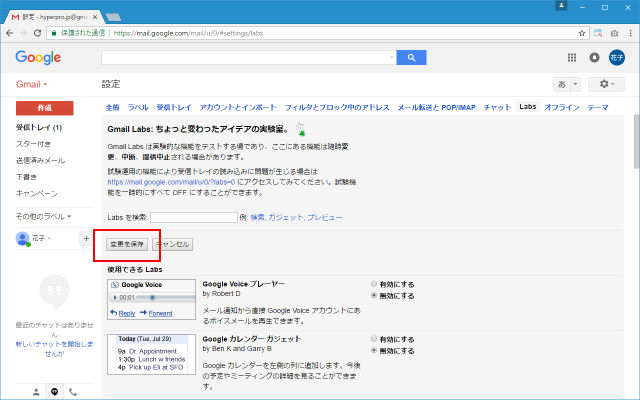Open メール転送と POP/IMAP tab
640x400 pixels.
coord(436,107)
